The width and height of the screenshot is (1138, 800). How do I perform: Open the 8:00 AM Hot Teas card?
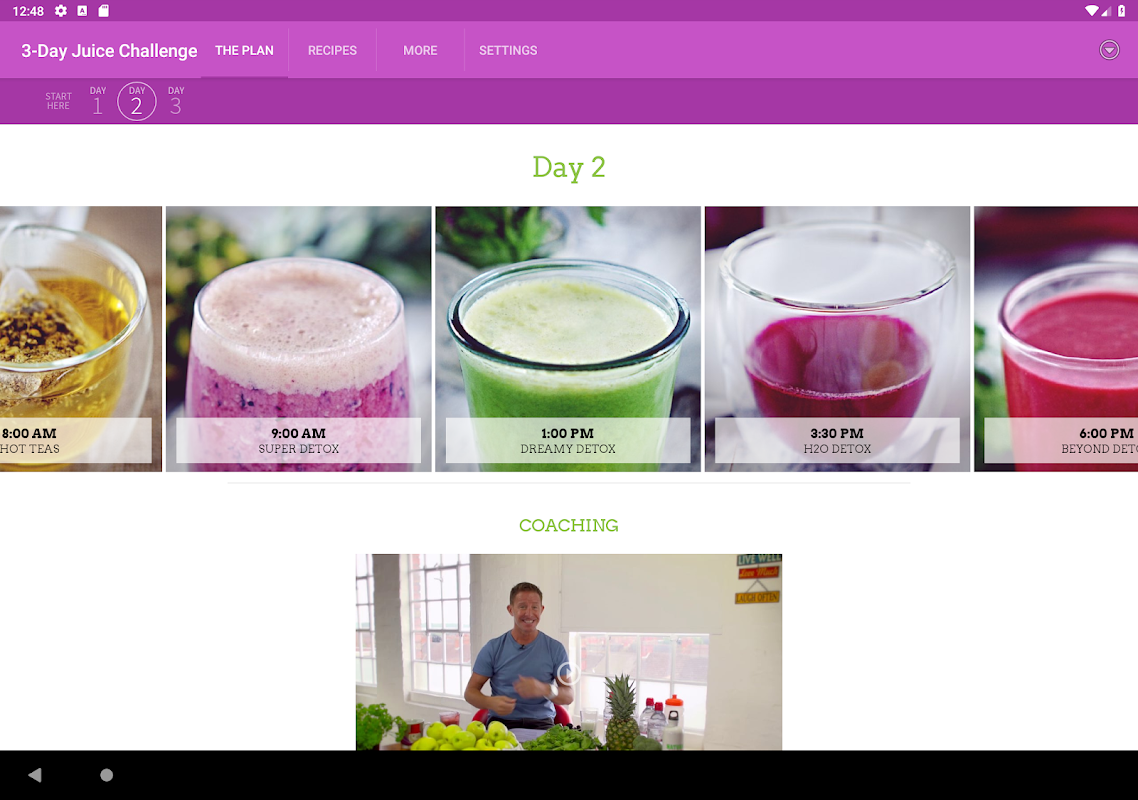click(81, 339)
